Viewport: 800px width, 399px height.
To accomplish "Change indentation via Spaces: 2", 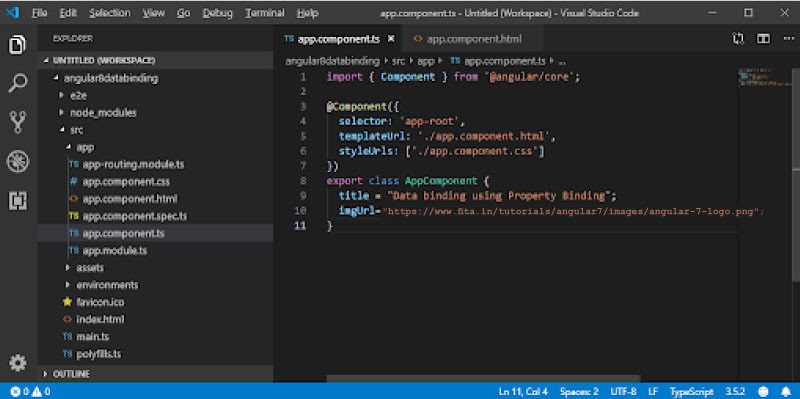I will pos(579,392).
